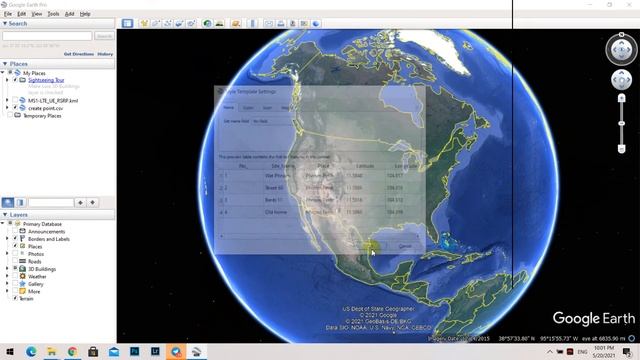640x360 pixels.
Task: Open Lightroom from the taskbar
Action: tap(155, 351)
